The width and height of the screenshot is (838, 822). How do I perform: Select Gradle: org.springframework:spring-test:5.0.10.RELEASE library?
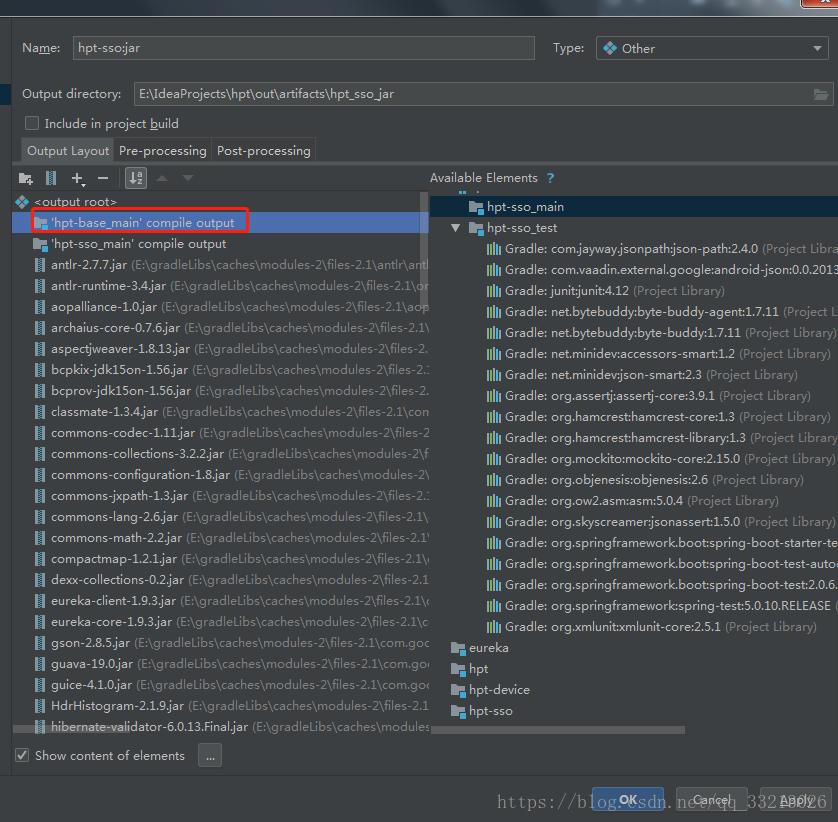click(x=634, y=606)
